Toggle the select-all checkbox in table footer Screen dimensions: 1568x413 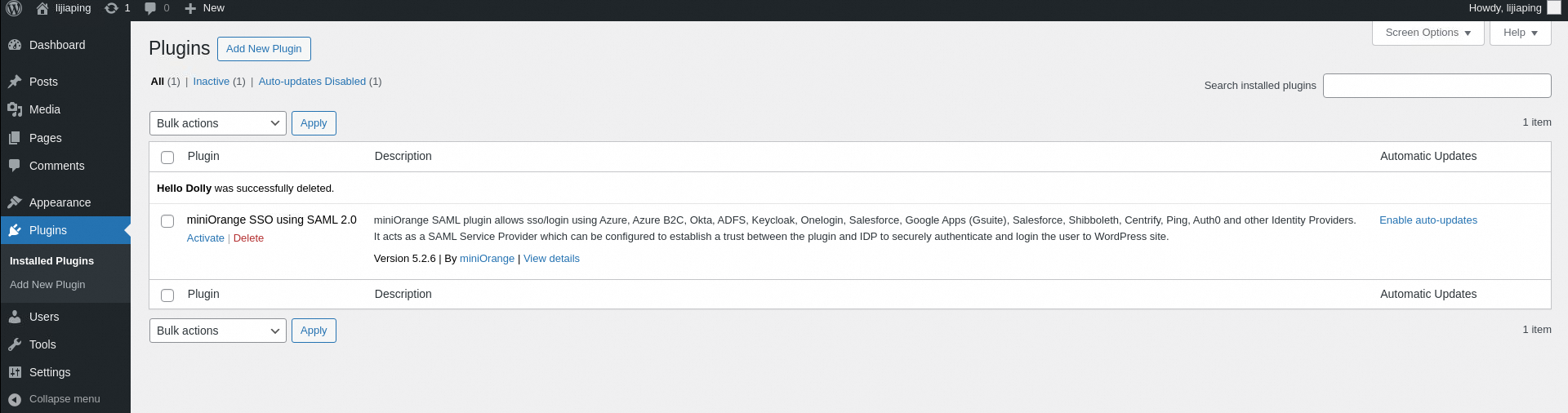pos(167,295)
